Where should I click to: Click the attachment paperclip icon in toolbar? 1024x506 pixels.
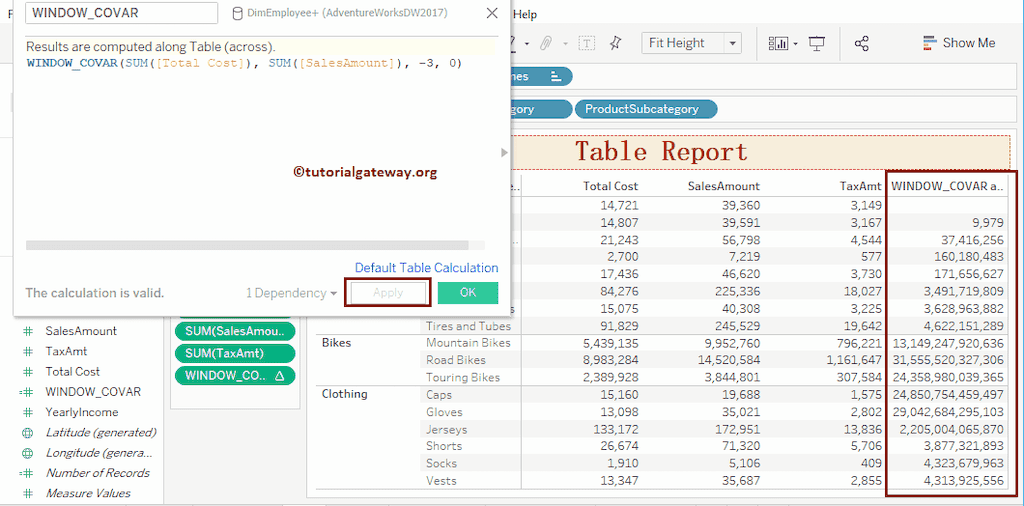point(545,43)
